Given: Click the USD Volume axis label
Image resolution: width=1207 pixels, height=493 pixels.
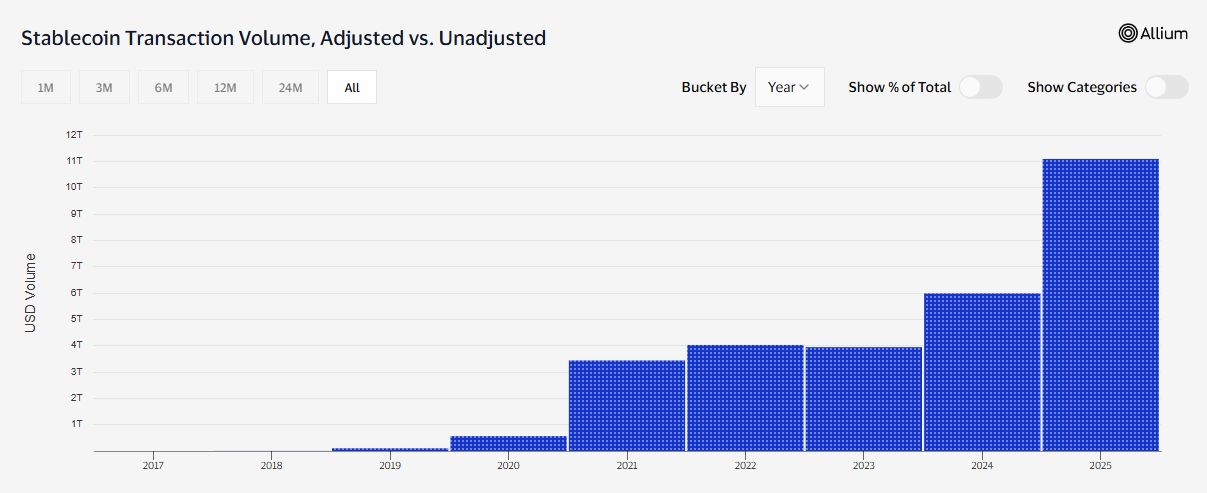Looking at the screenshot, I should [x=30, y=293].
